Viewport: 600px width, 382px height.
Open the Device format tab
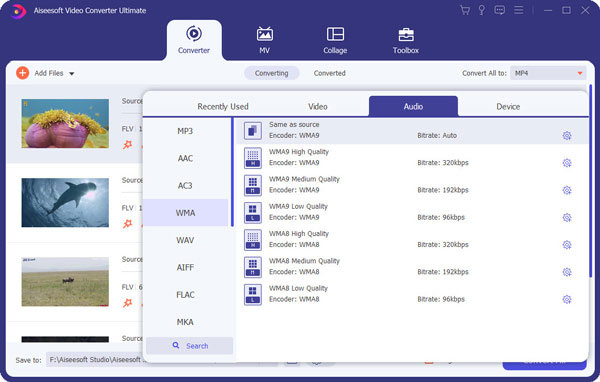508,106
